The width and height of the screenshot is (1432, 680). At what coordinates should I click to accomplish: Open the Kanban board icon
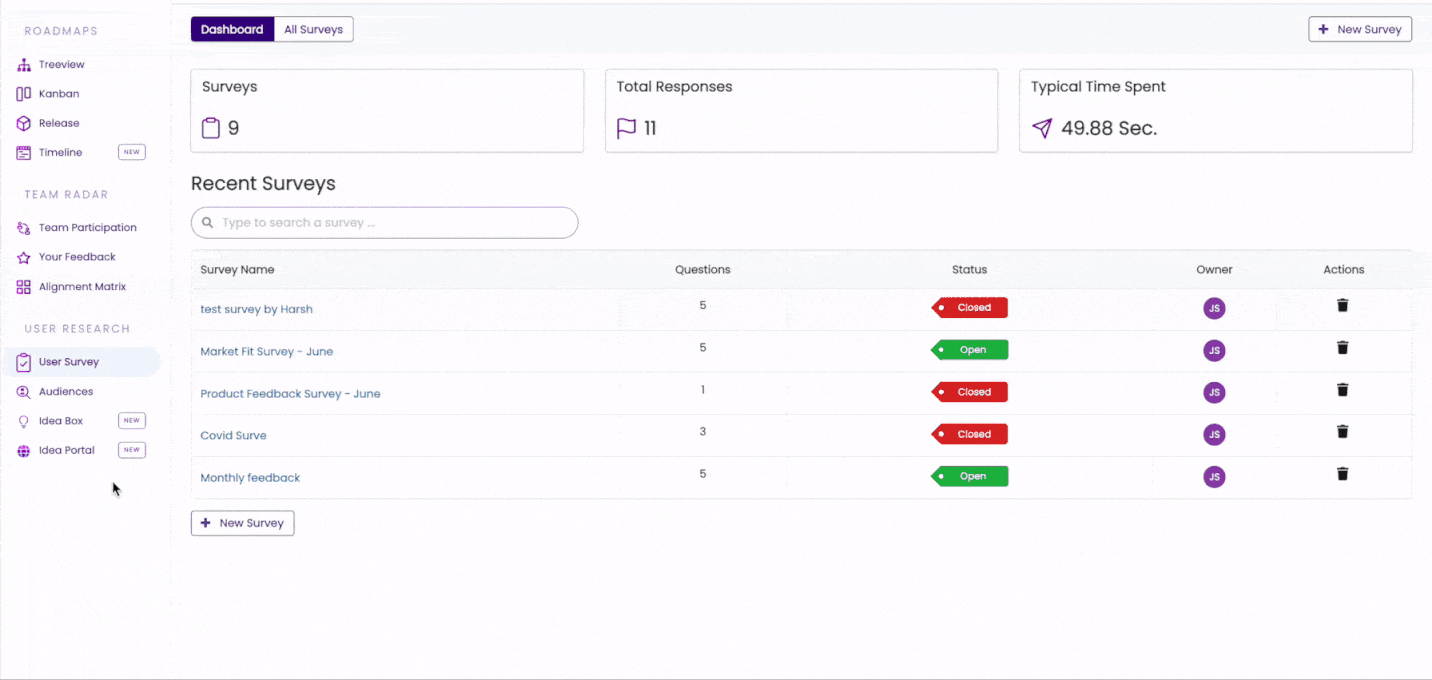tap(24, 94)
